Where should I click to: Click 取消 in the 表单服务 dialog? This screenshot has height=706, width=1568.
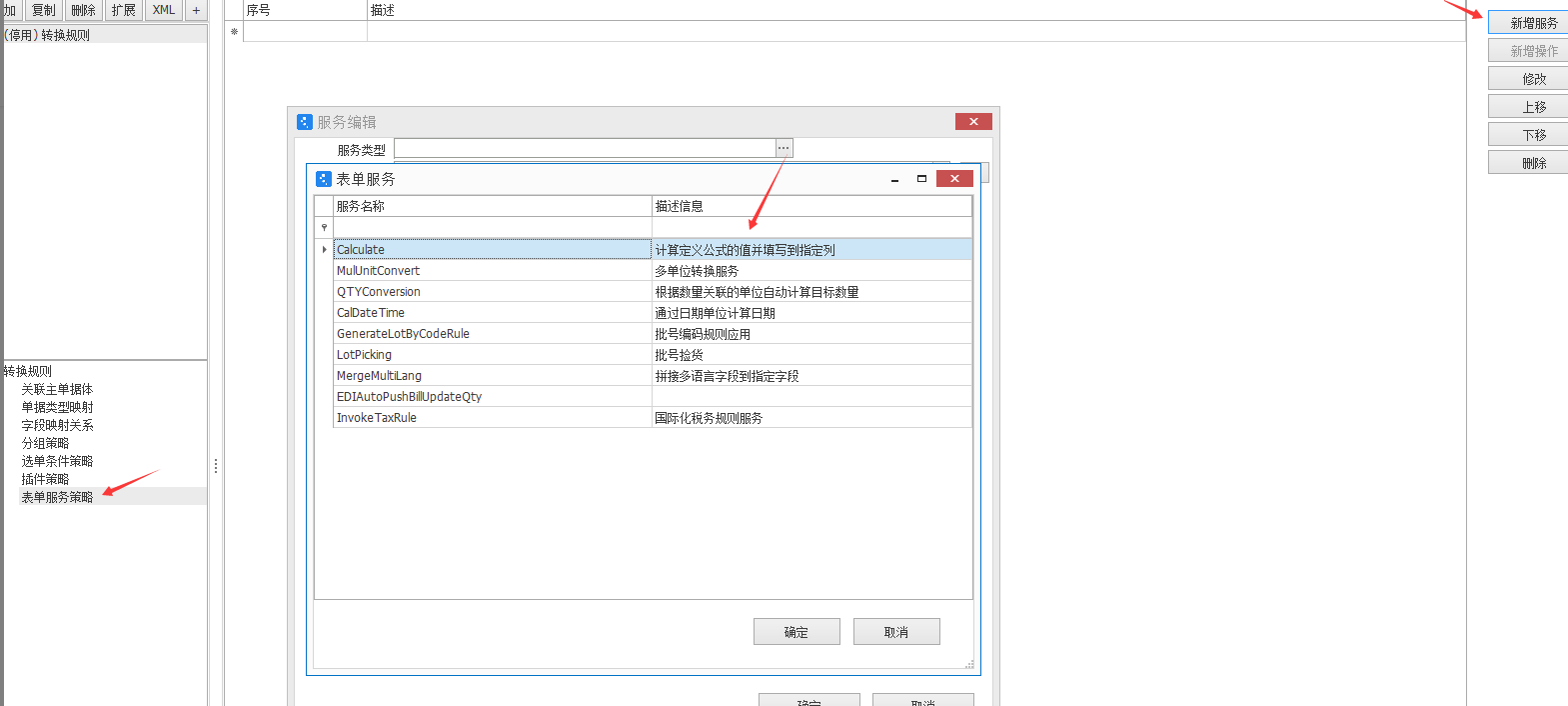[x=895, y=632]
